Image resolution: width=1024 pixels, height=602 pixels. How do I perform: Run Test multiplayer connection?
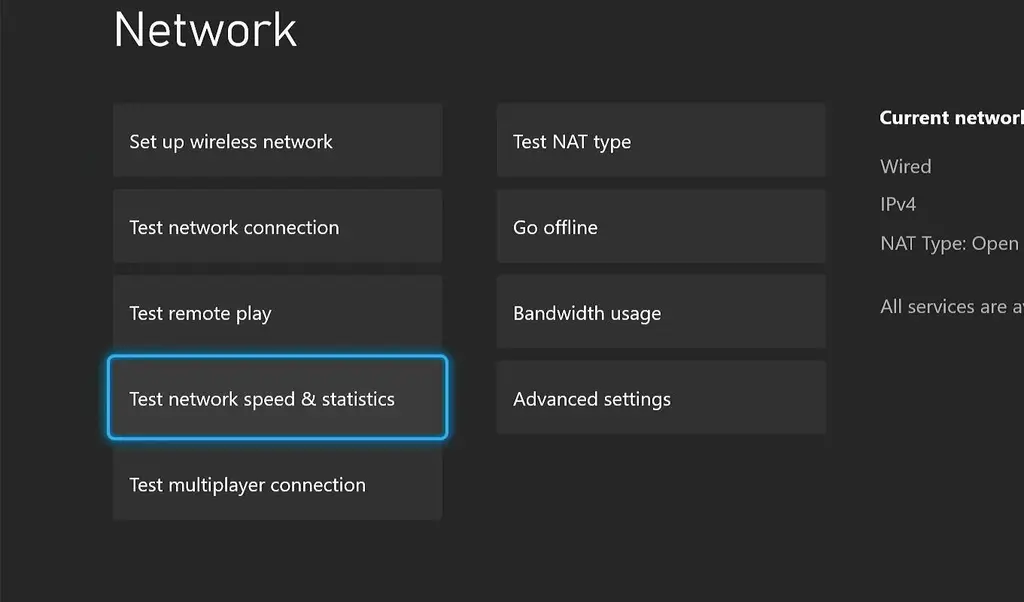pyautogui.click(x=278, y=484)
